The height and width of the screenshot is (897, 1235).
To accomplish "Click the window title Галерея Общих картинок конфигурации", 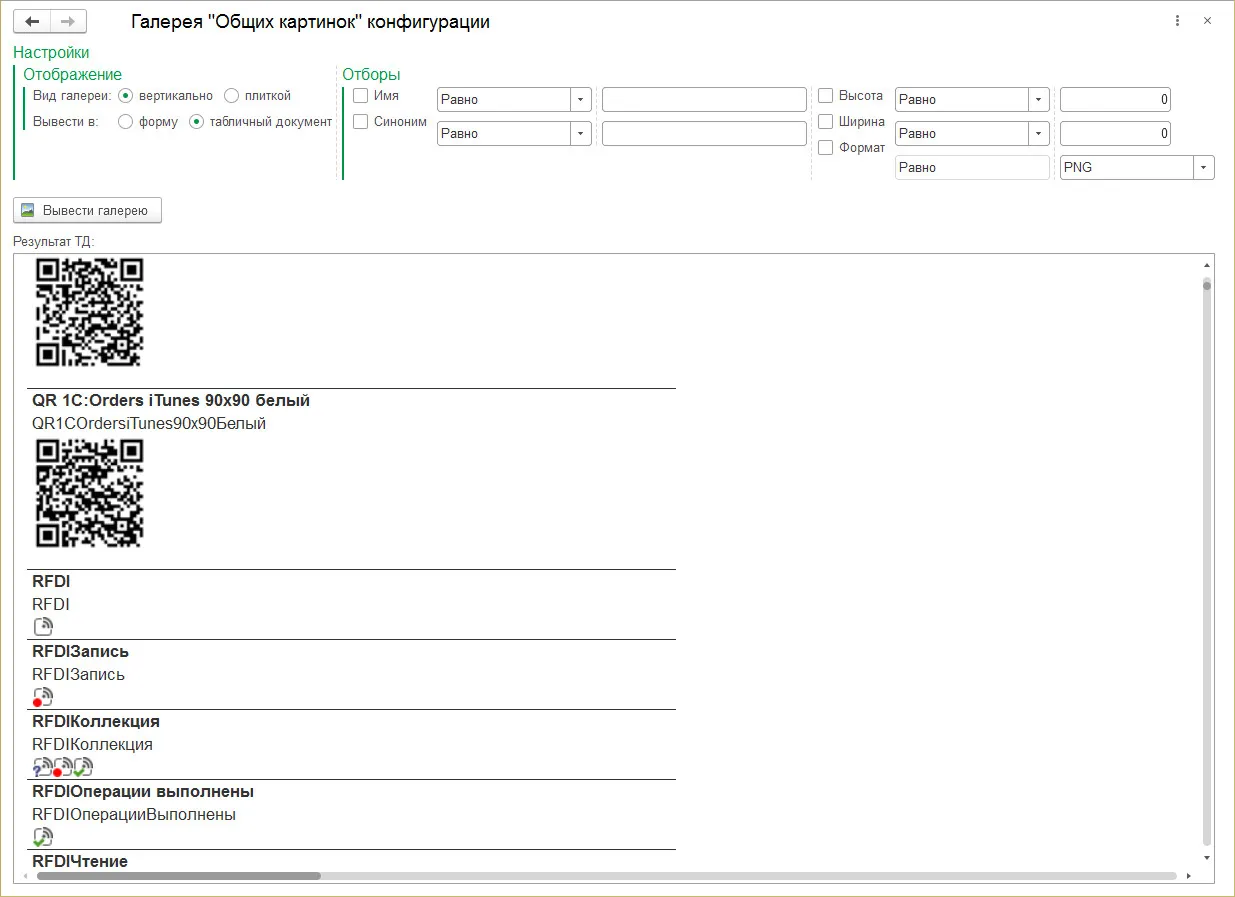I will (x=311, y=22).
